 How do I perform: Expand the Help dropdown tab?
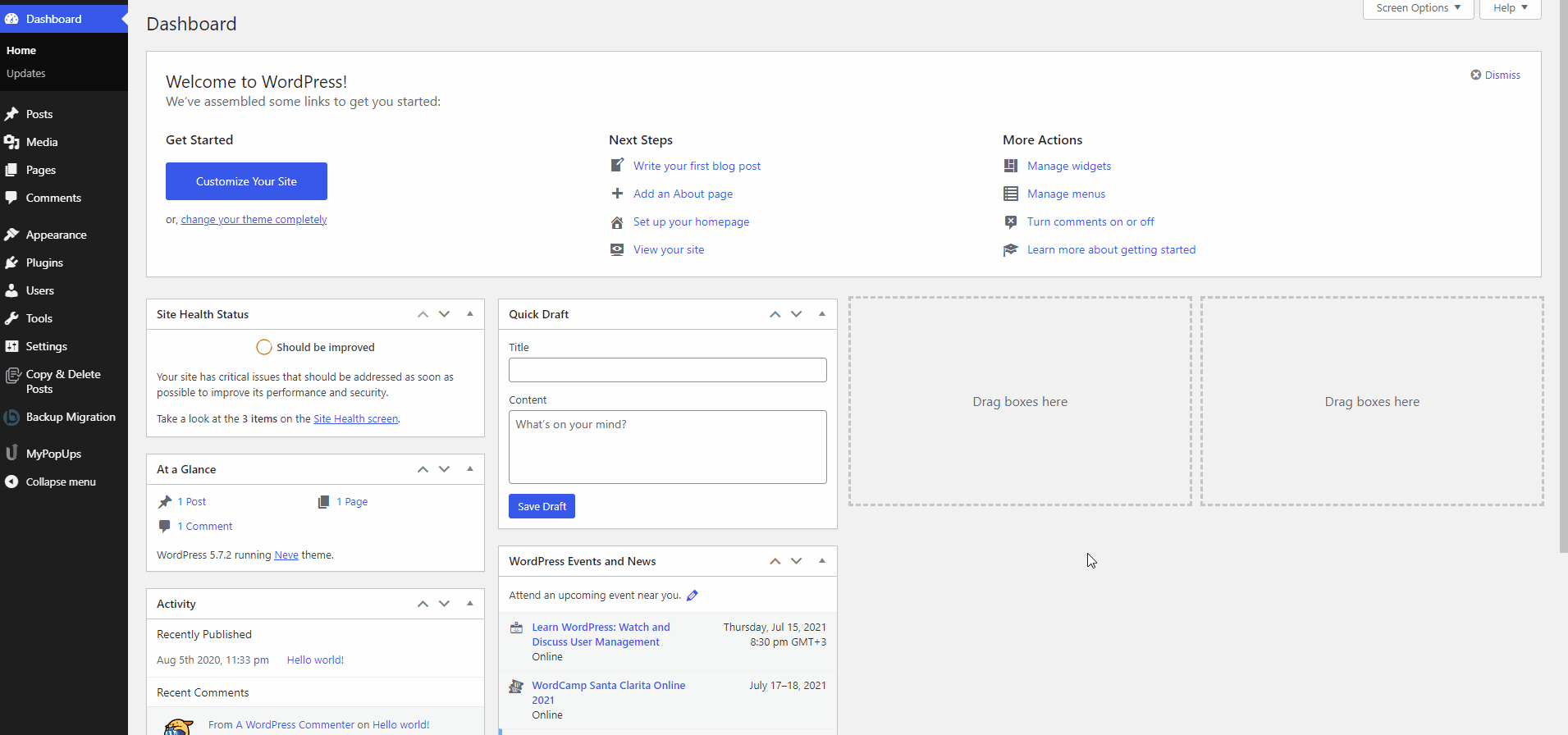tap(1510, 8)
